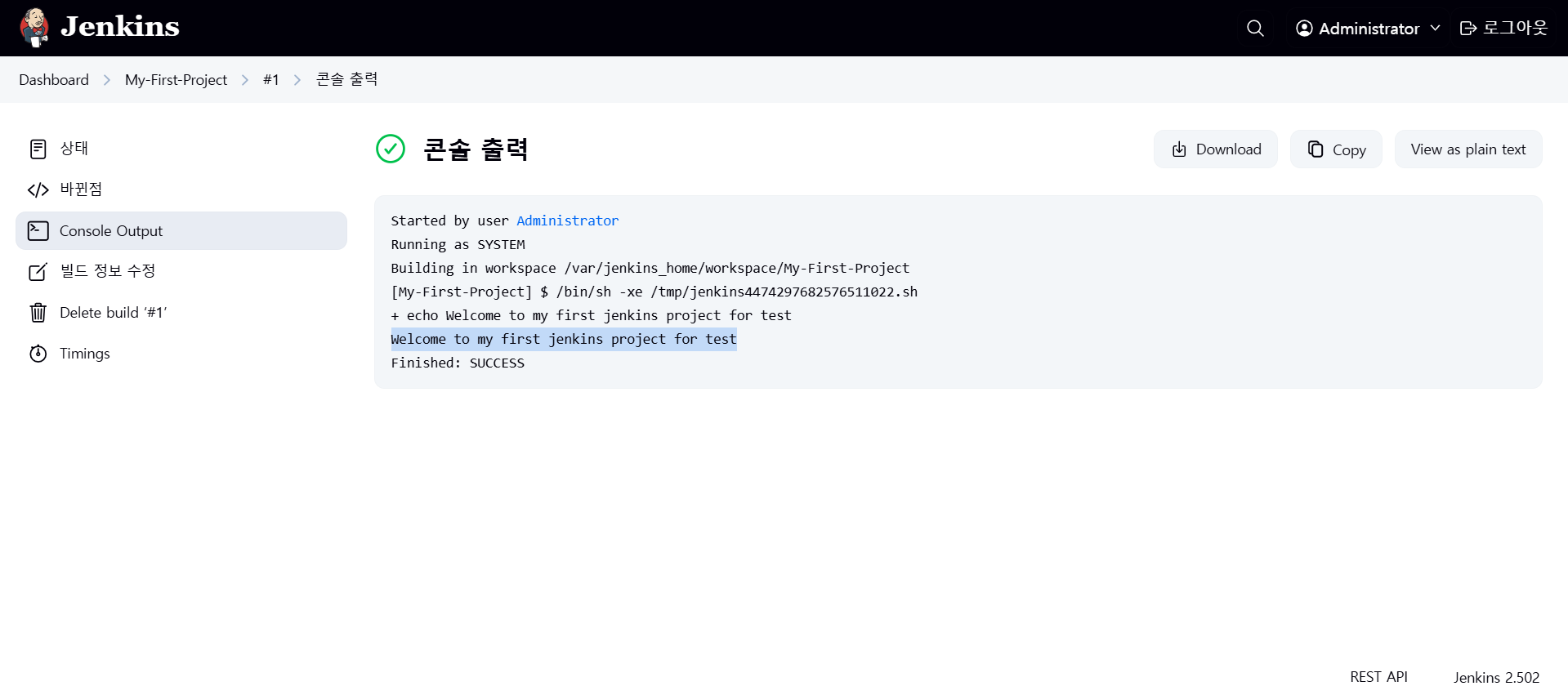Expand the Administrator user dropdown chevron
The height and width of the screenshot is (695, 1568).
point(1435,28)
